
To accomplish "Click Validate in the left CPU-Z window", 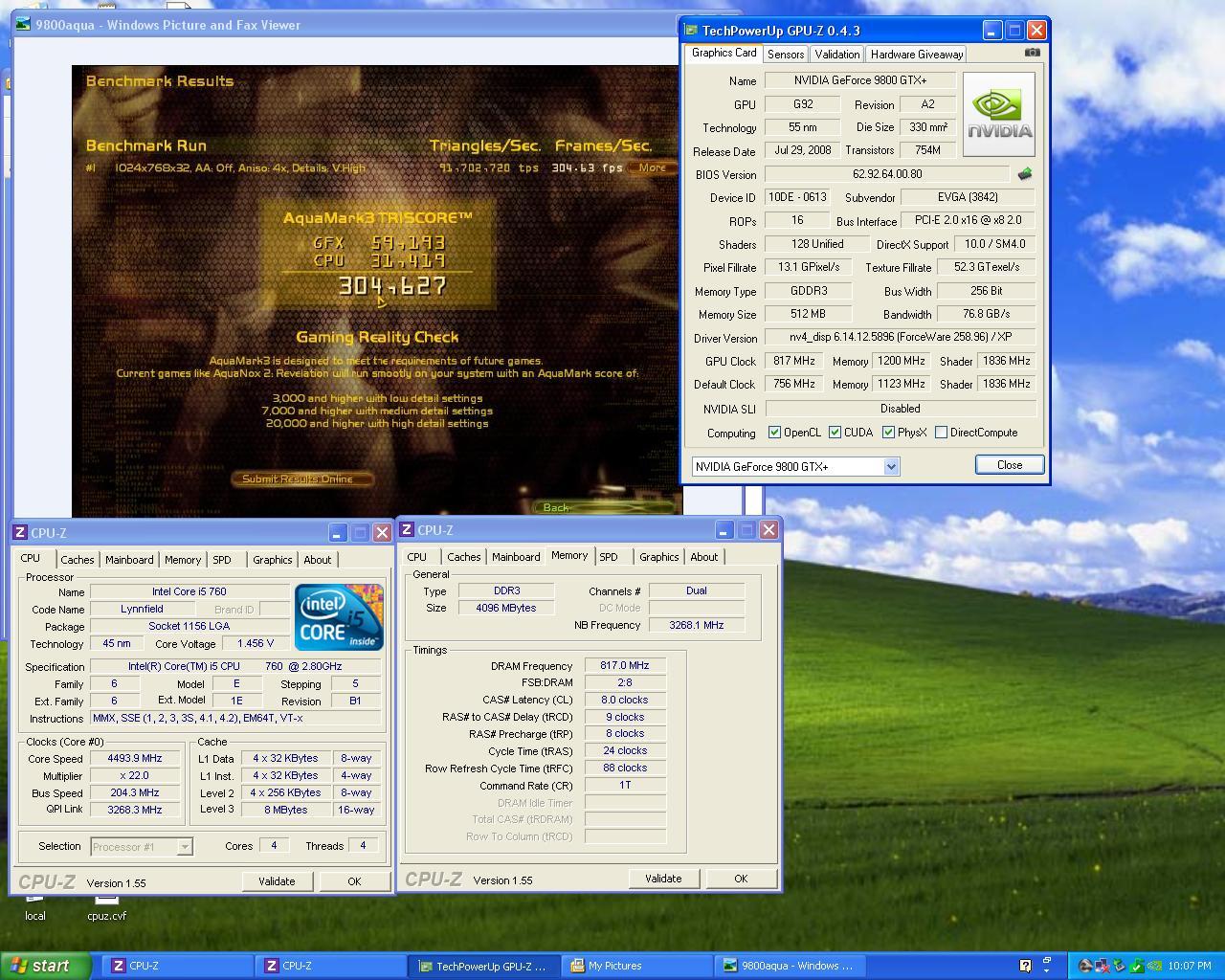I will coord(277,881).
